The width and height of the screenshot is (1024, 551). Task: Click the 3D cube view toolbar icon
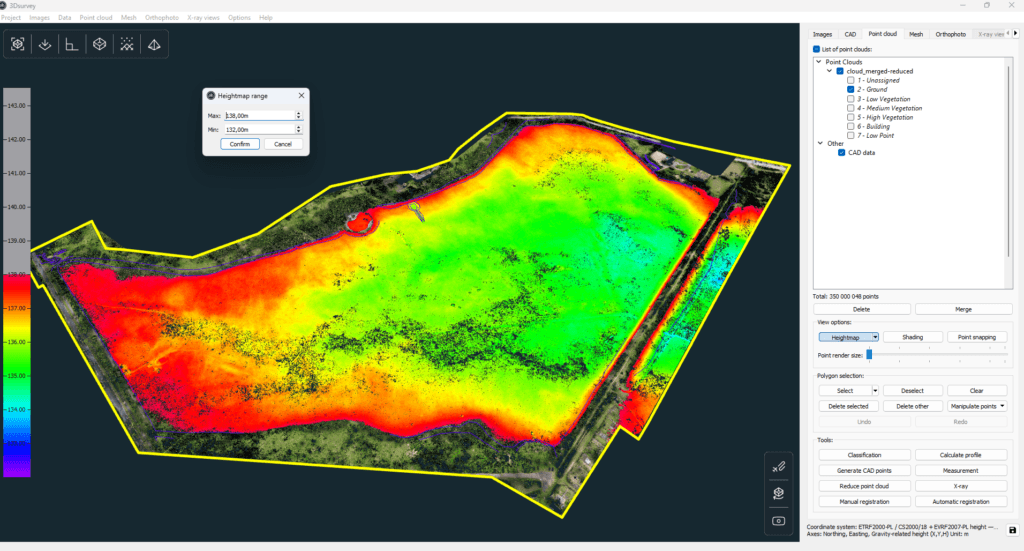(99, 44)
